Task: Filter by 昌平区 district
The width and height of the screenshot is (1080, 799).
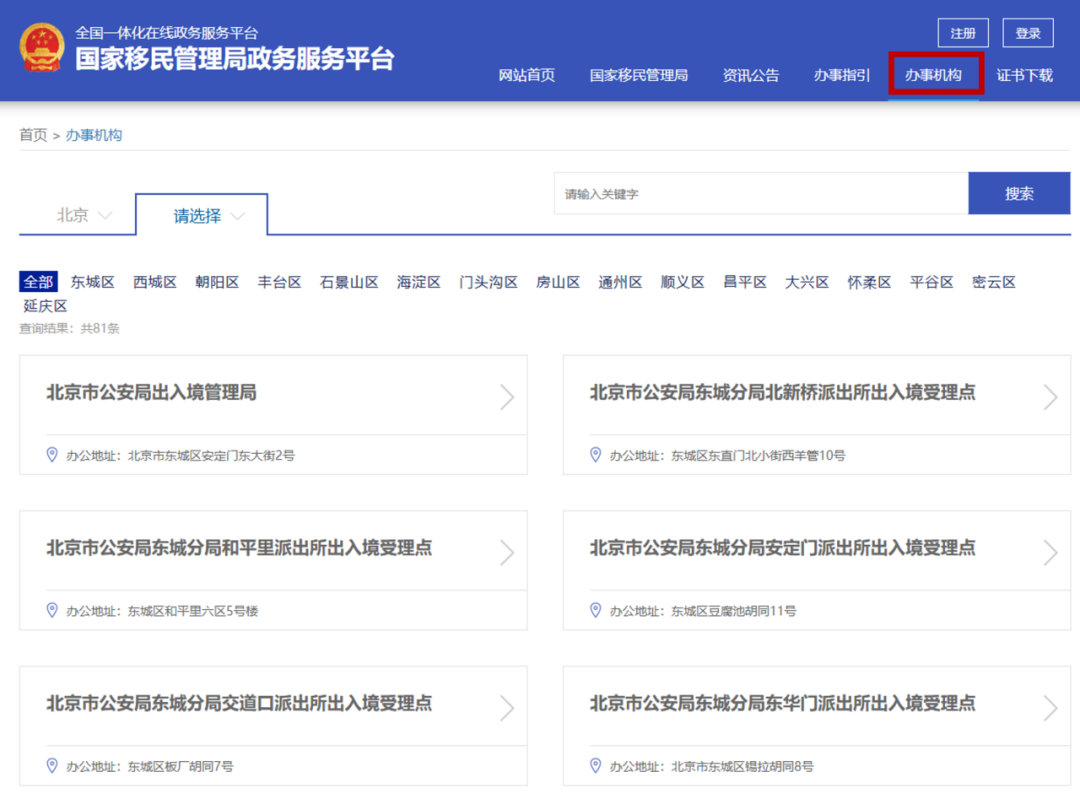Action: pos(745,282)
